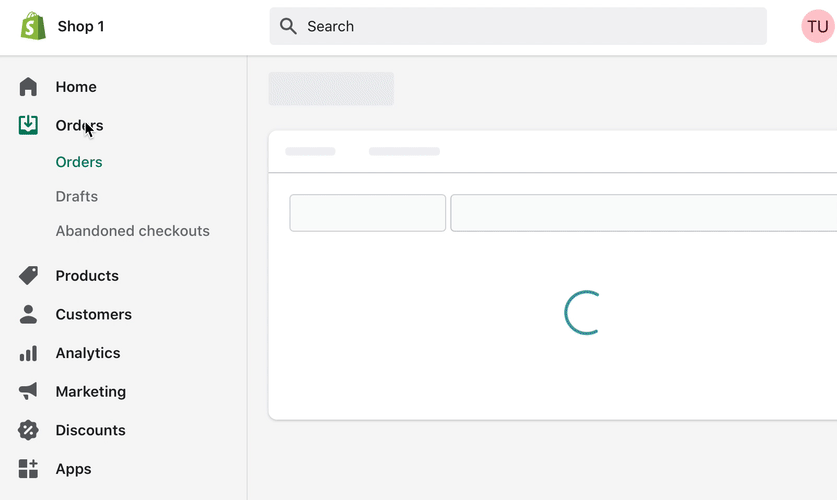Open the Marketing section
Viewport: 837px width, 500px height.
coord(91,392)
